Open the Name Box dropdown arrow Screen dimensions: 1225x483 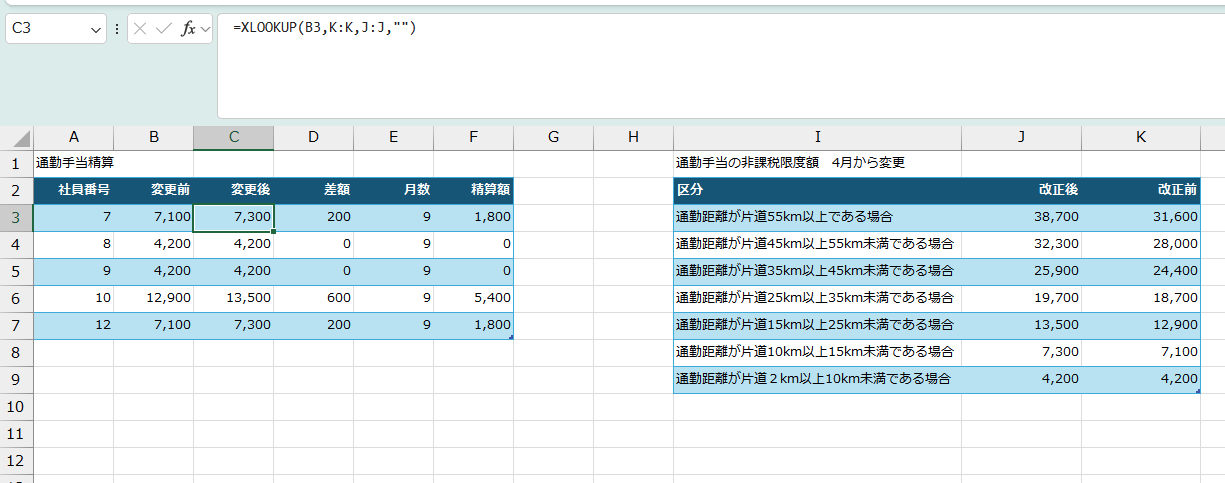tap(97, 30)
